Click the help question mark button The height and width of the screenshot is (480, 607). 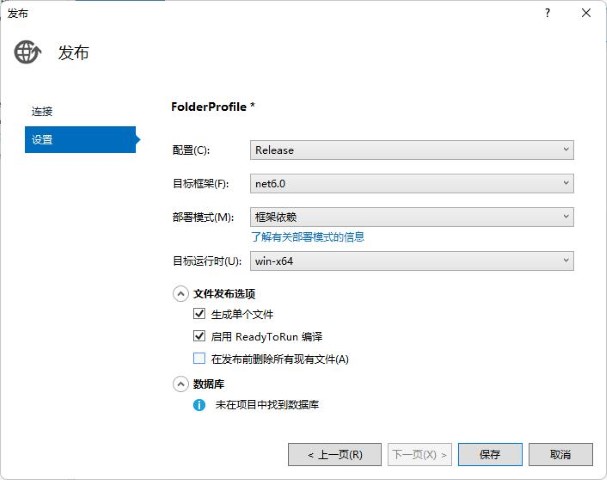tap(547, 13)
